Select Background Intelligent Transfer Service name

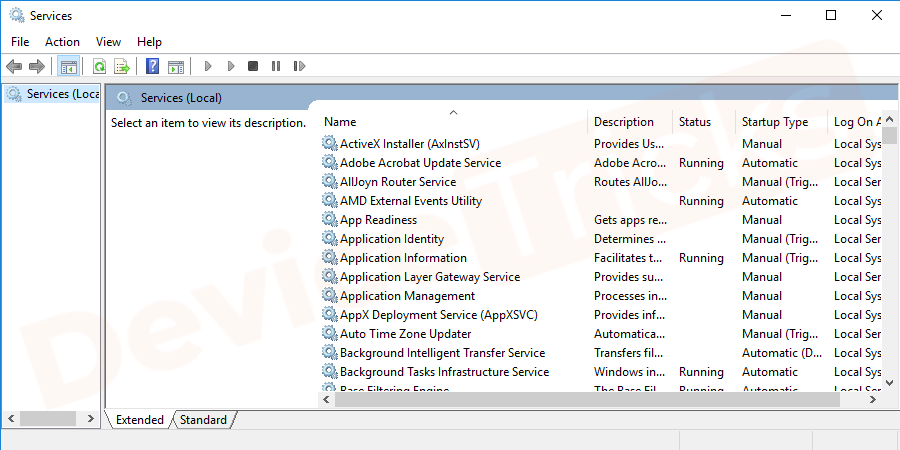(x=443, y=352)
